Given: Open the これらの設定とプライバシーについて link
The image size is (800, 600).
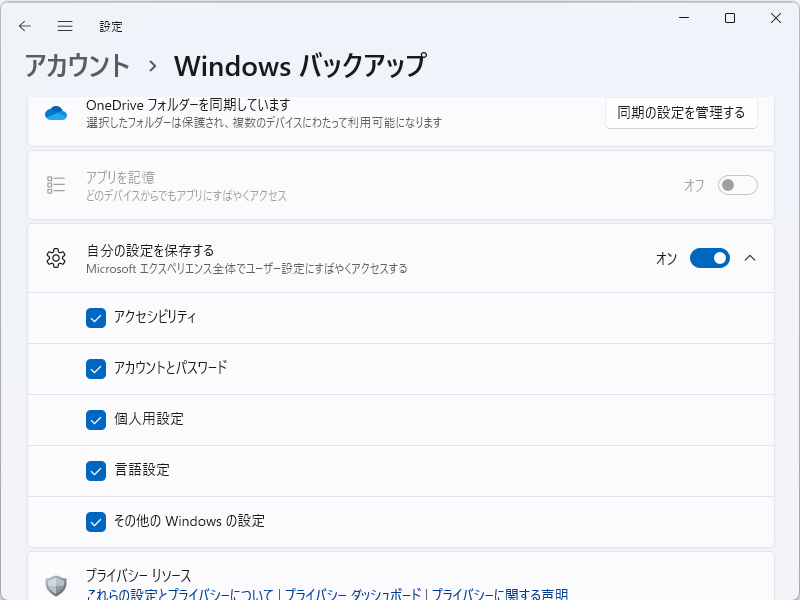Looking at the screenshot, I should click(x=178, y=591).
